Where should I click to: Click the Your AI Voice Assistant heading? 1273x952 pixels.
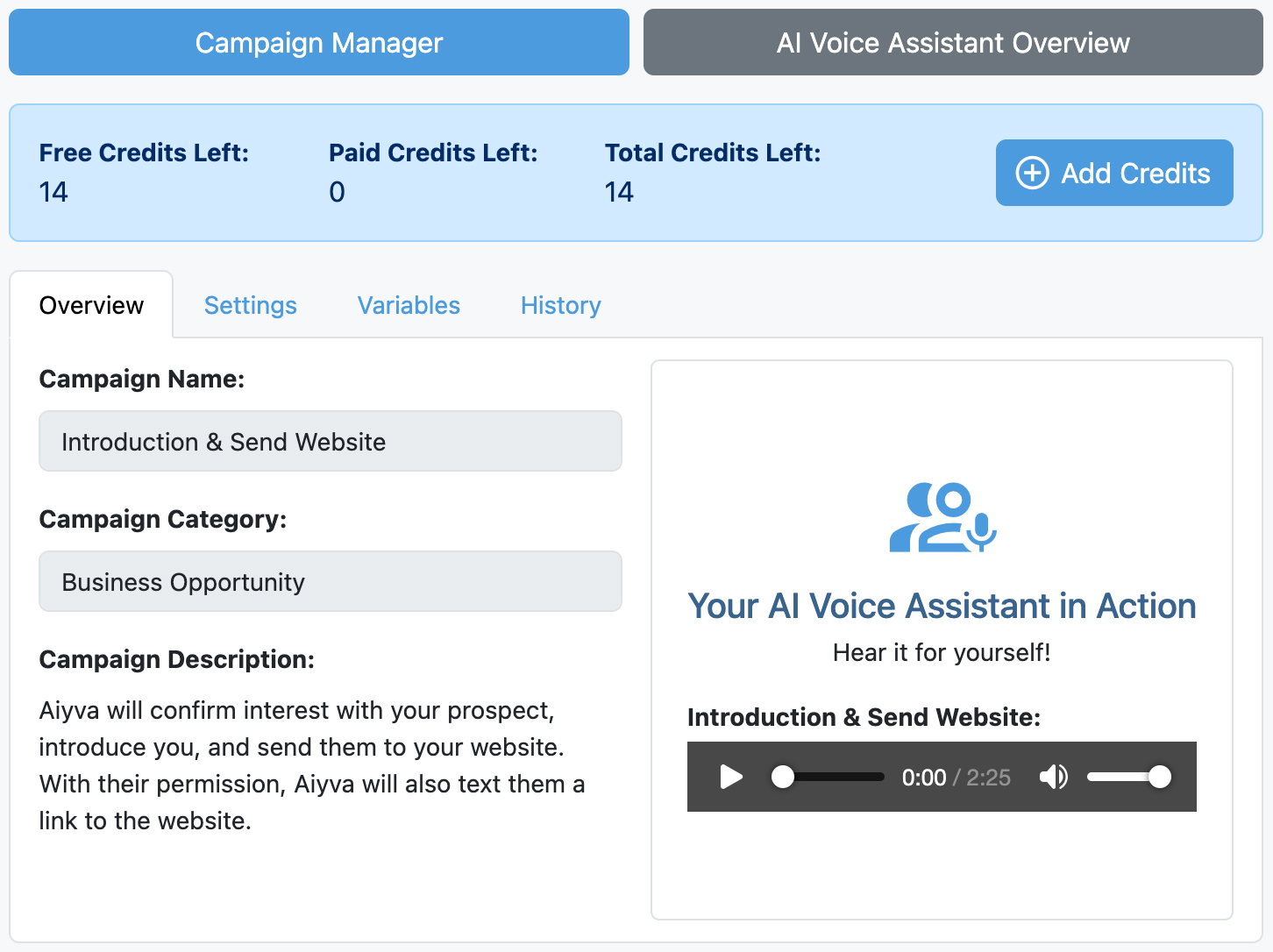click(942, 606)
